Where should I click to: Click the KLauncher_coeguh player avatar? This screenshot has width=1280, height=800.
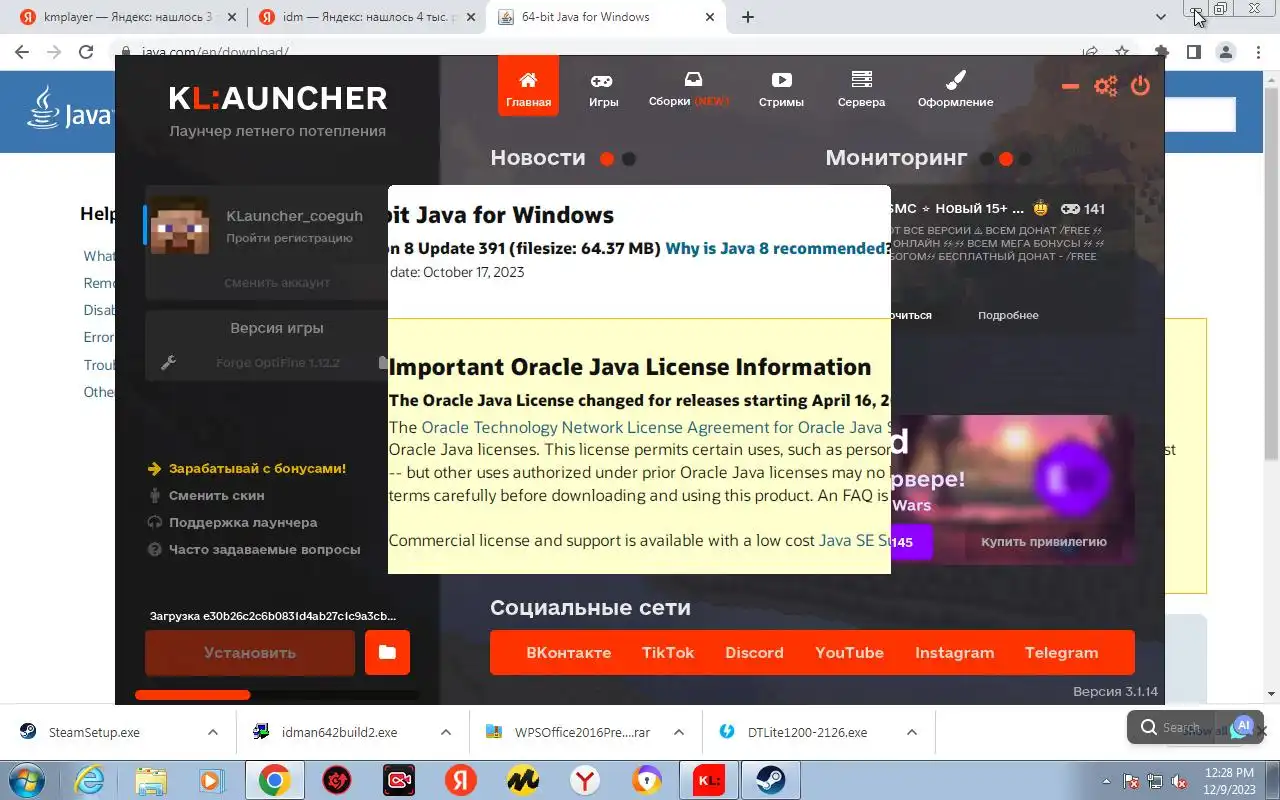180,227
